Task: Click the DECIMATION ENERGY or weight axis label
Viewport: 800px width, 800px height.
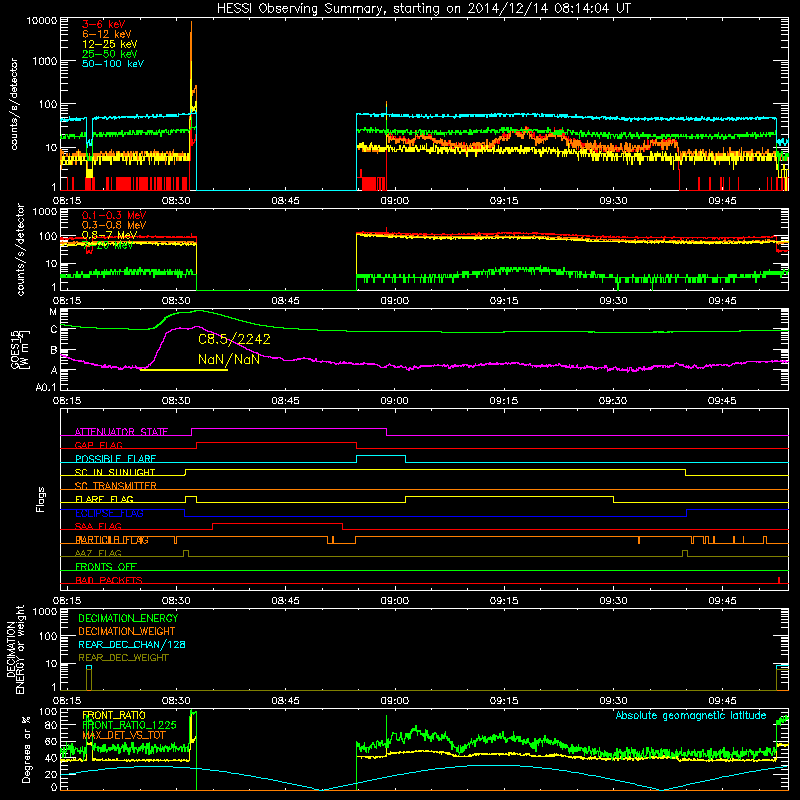Action: (x=16, y=650)
